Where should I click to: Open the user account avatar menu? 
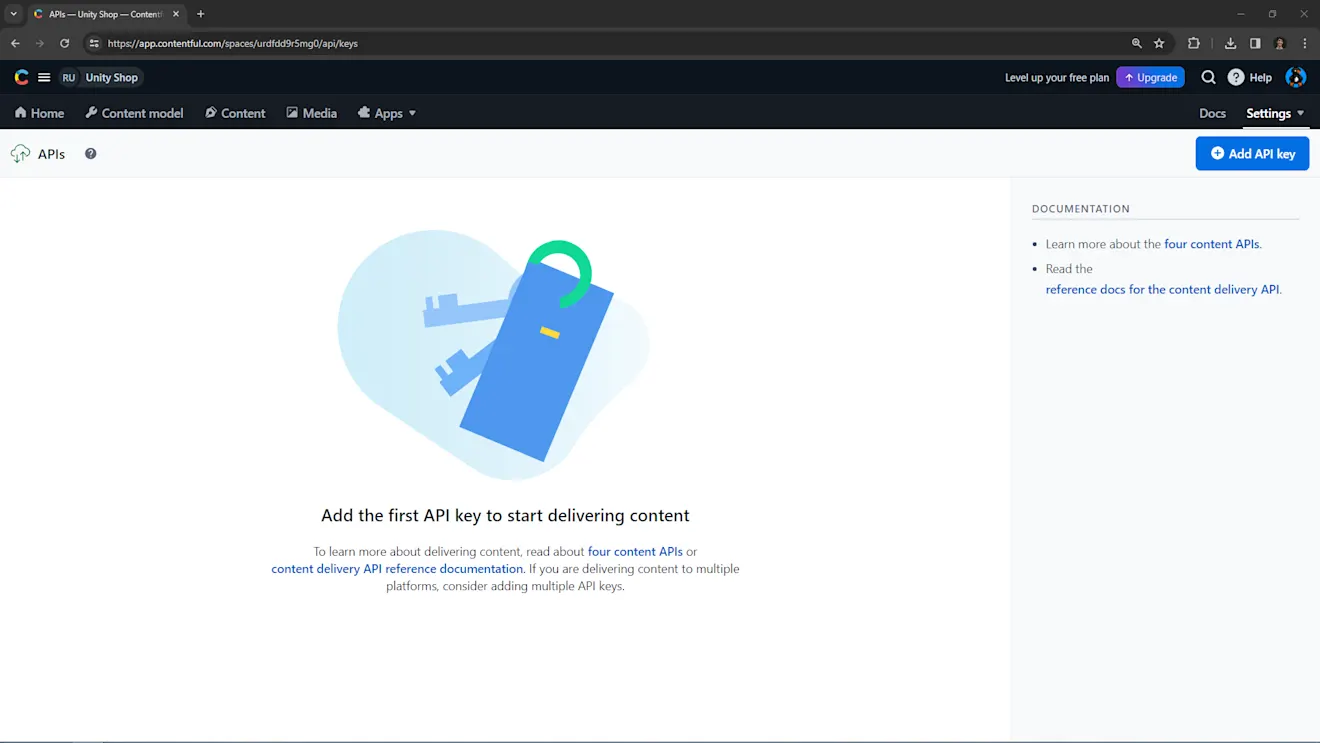[x=1295, y=77]
